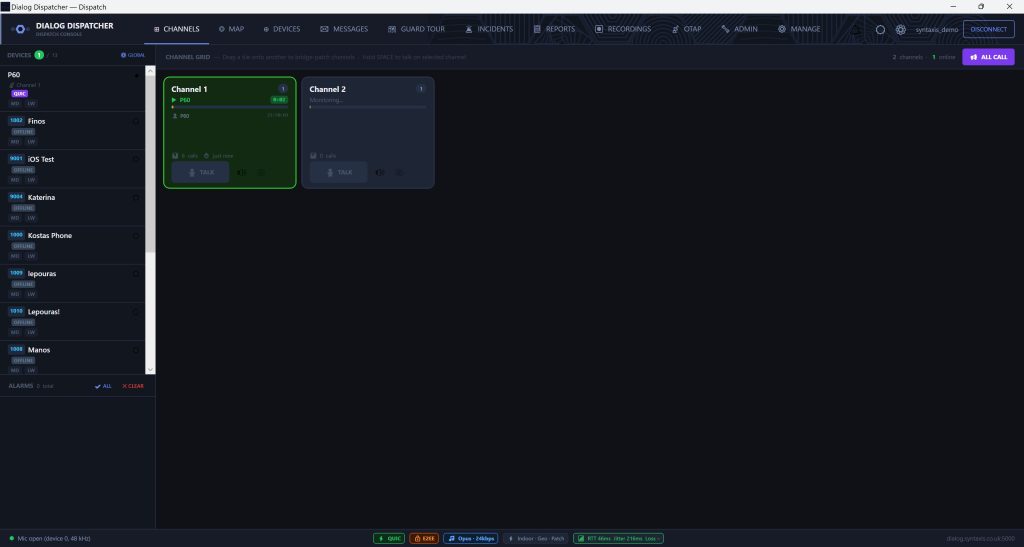Click the DISCONNECT button

pyautogui.click(x=988, y=29)
